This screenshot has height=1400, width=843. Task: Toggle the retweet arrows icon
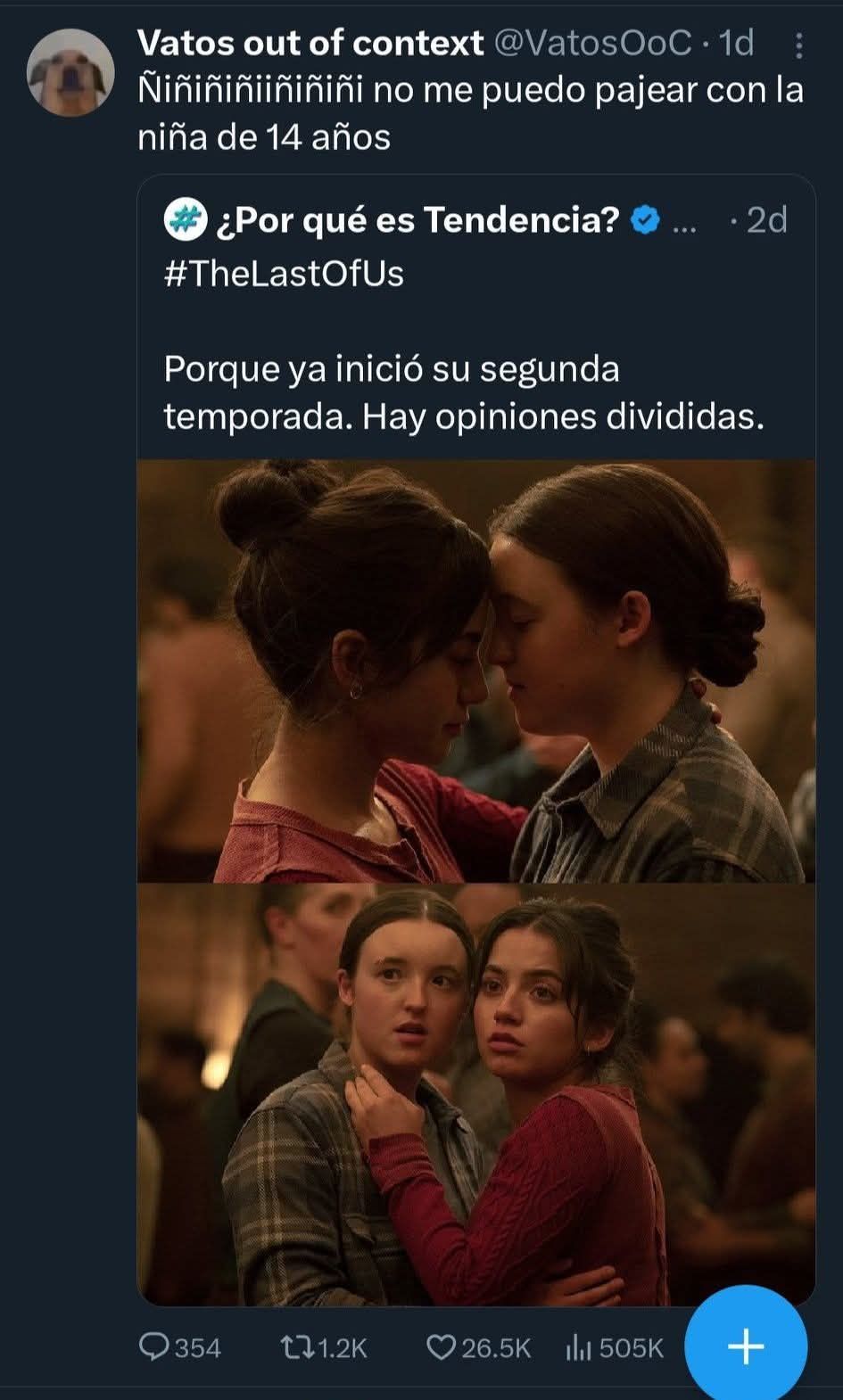[x=296, y=1346]
